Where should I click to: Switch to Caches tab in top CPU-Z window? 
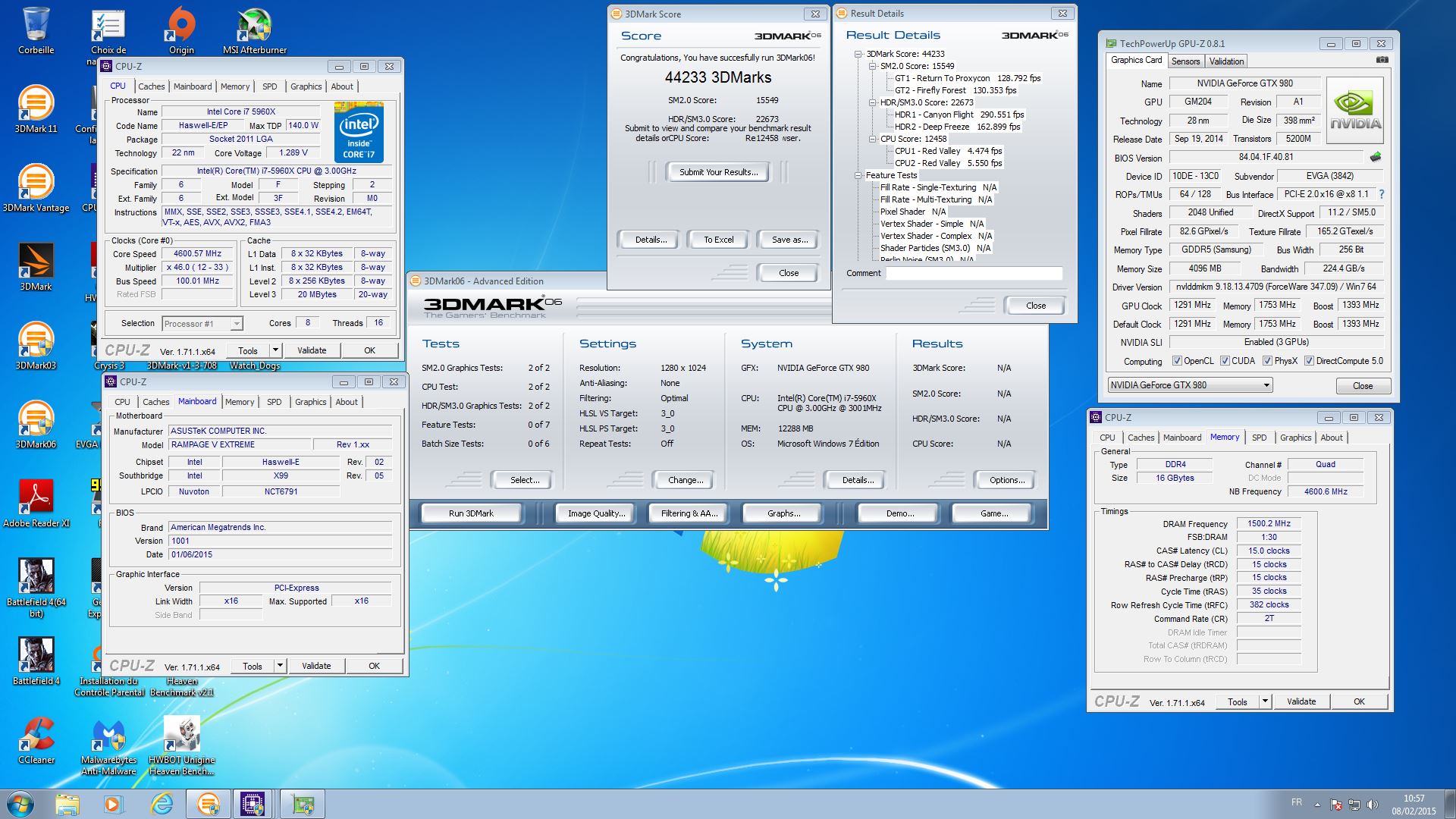pos(151,86)
